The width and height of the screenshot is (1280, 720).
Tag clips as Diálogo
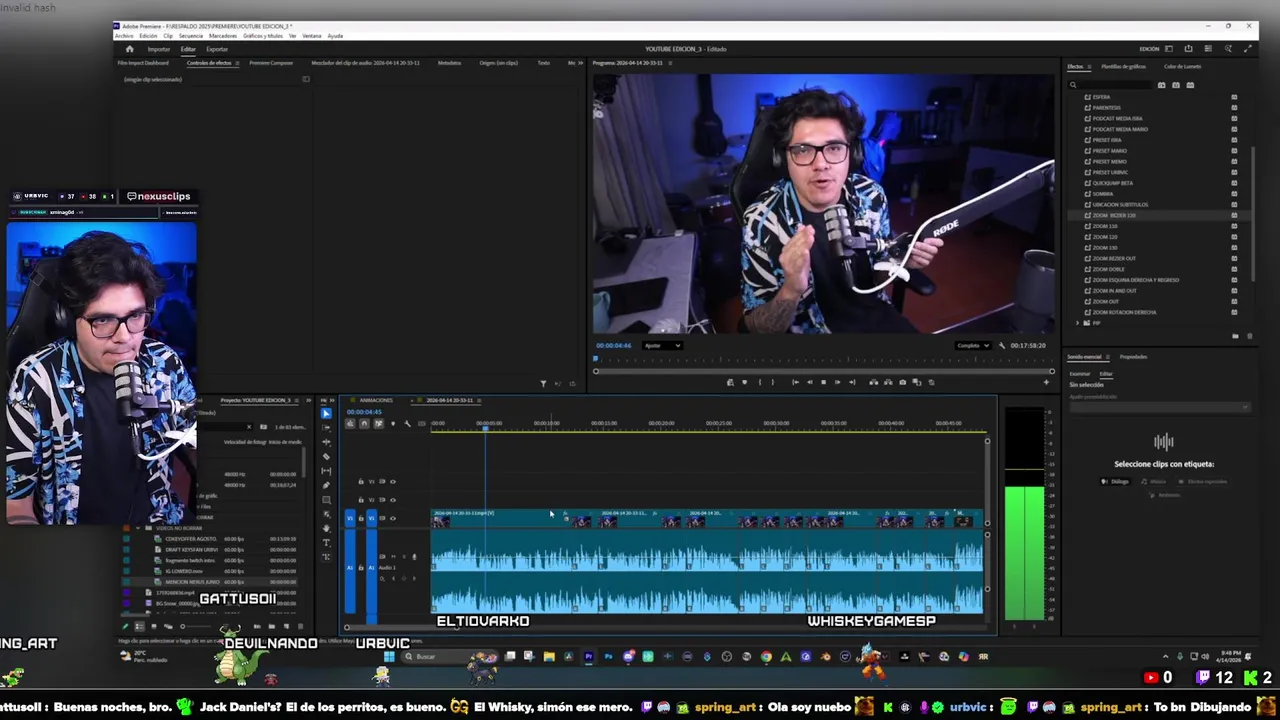coord(1116,481)
